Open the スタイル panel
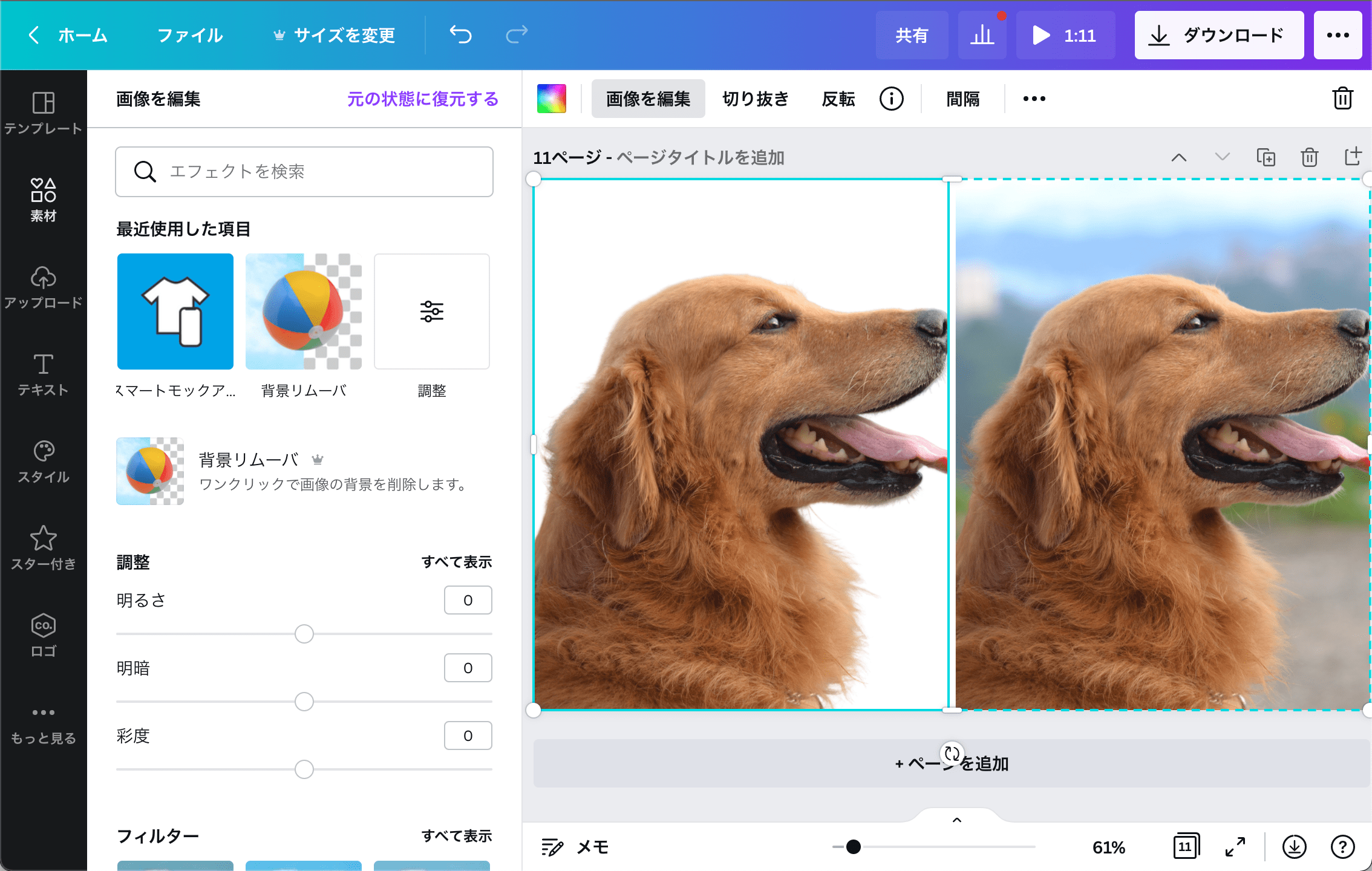 [x=43, y=460]
